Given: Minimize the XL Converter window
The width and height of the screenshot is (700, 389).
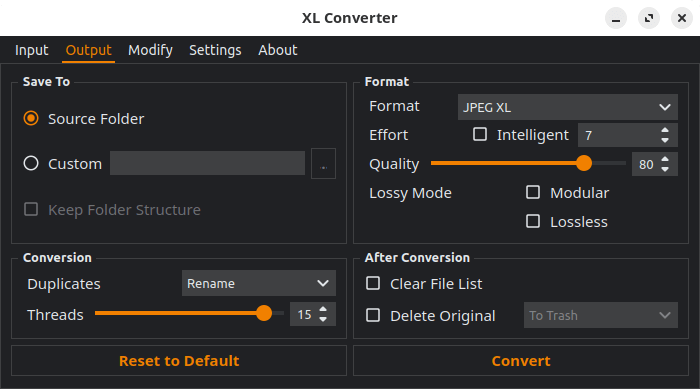Looking at the screenshot, I should tap(616, 18).
